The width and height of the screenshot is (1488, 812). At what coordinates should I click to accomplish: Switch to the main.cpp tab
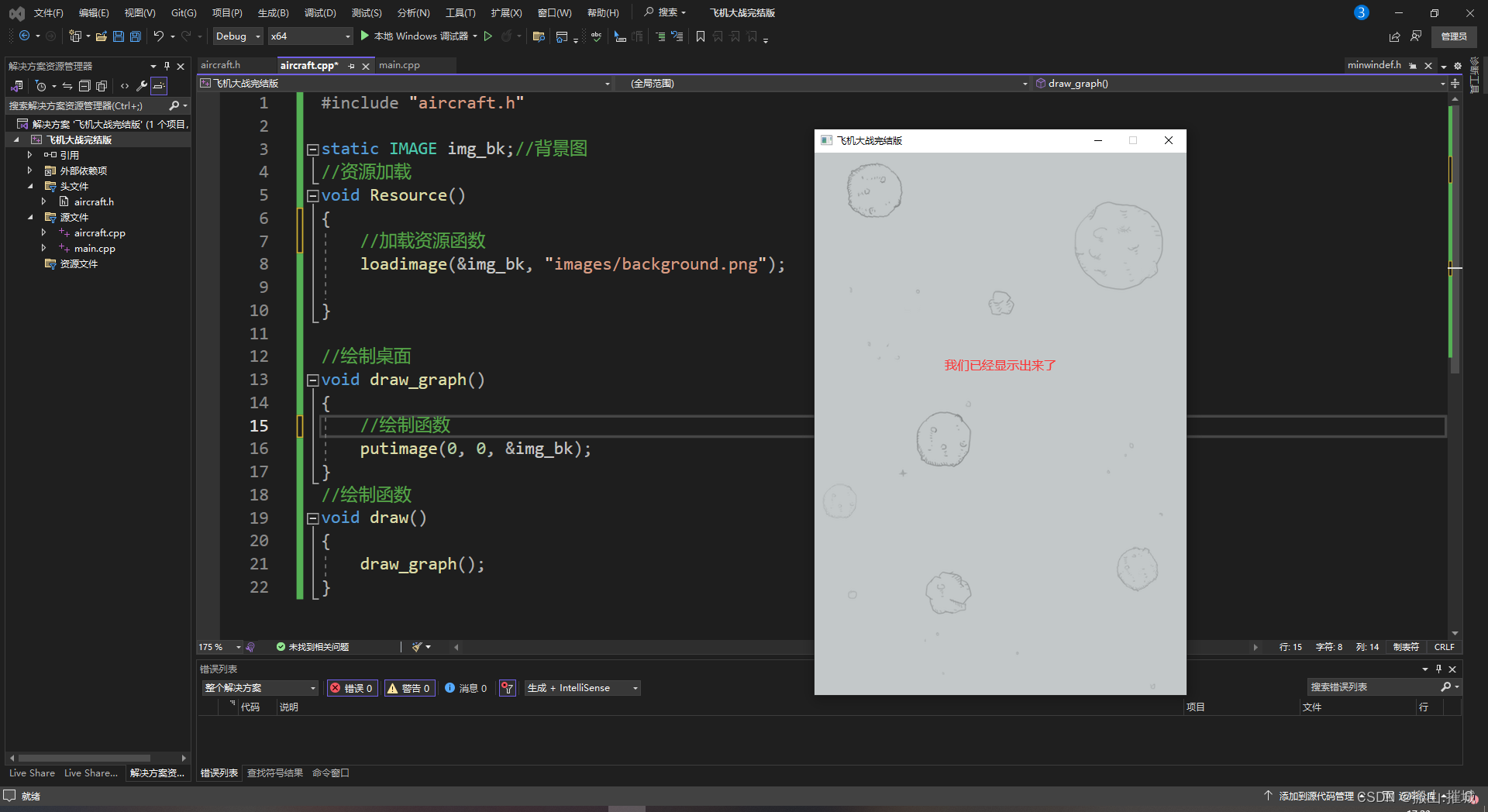[x=399, y=65]
